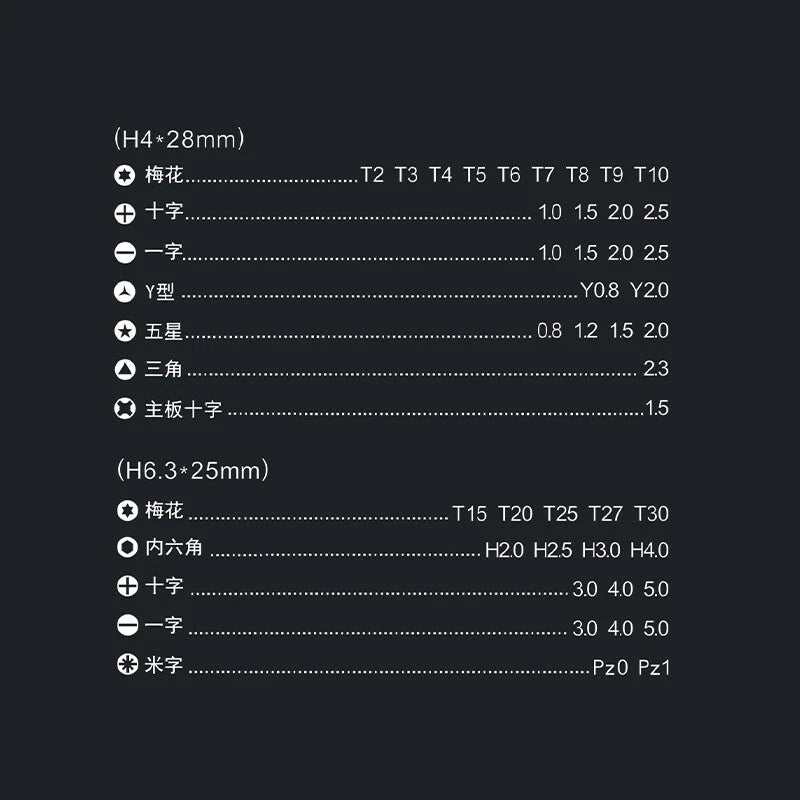This screenshot has width=800, height=800.
Task: Click the (H6.3*25mm) section heading
Action: click(191, 469)
